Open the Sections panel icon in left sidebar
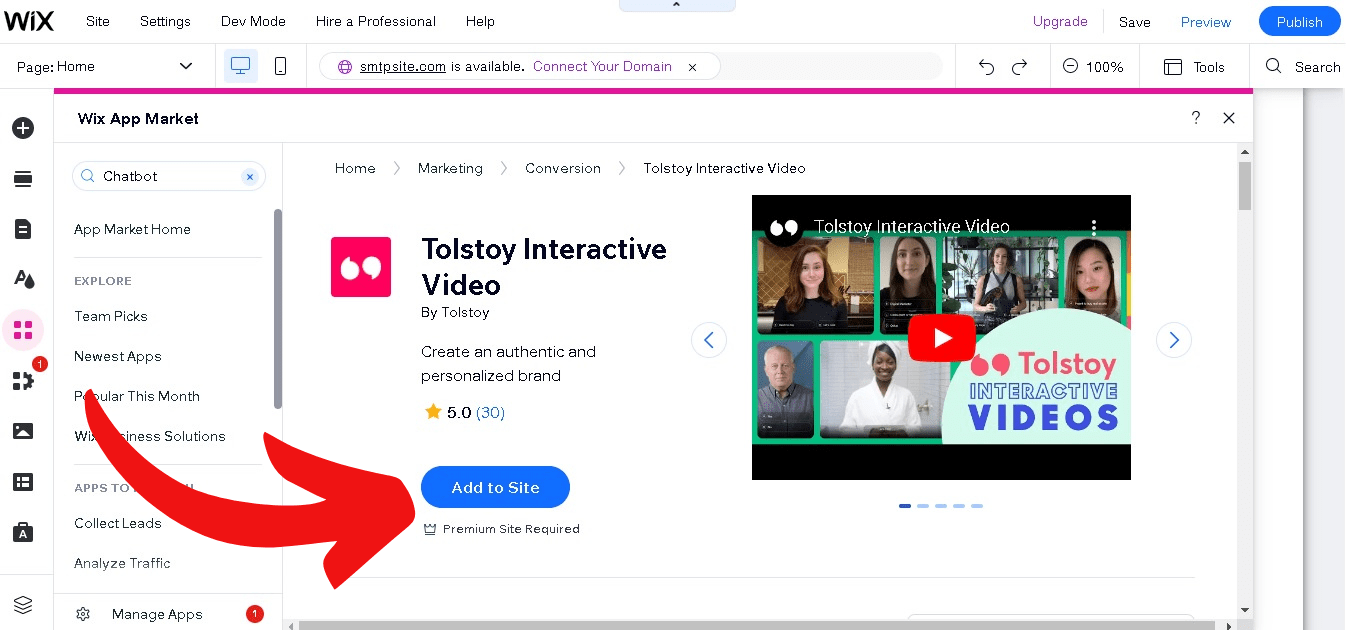Viewport: 1346px width, 630px height. 23,179
